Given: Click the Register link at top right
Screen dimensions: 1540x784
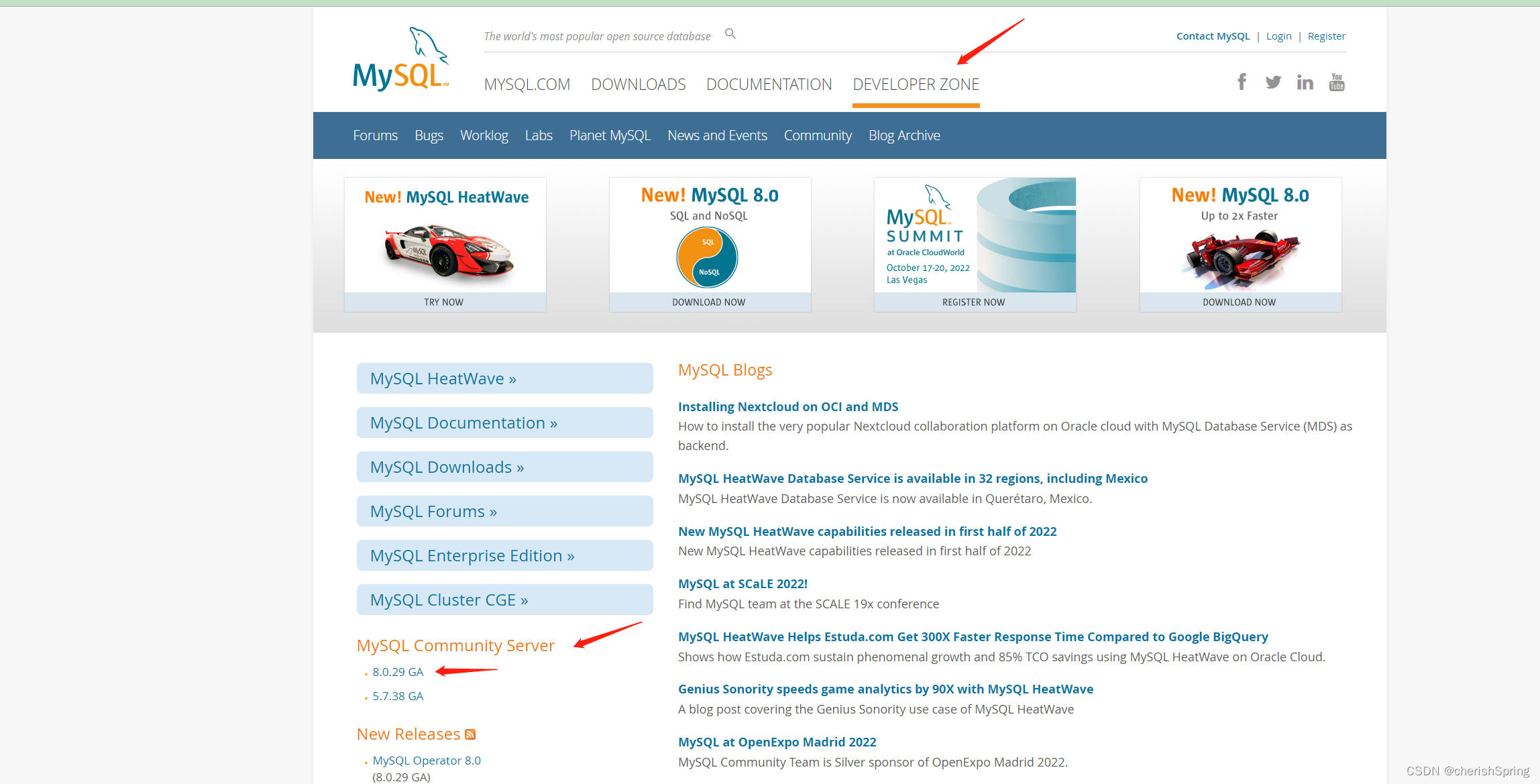Looking at the screenshot, I should [1327, 36].
